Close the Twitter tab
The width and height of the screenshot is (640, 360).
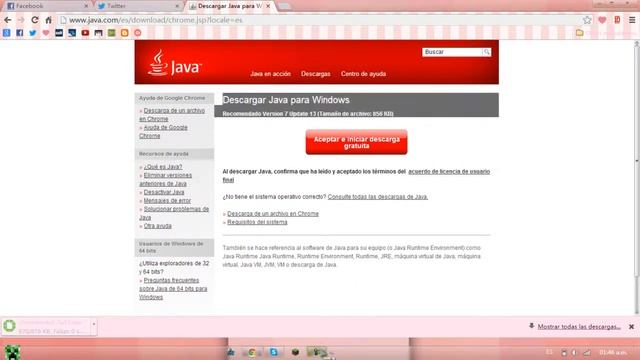tap(177, 6)
